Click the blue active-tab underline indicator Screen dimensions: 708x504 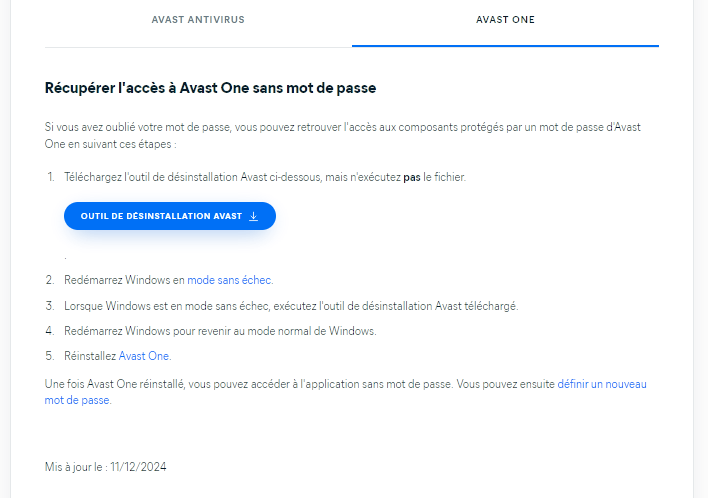(505, 46)
